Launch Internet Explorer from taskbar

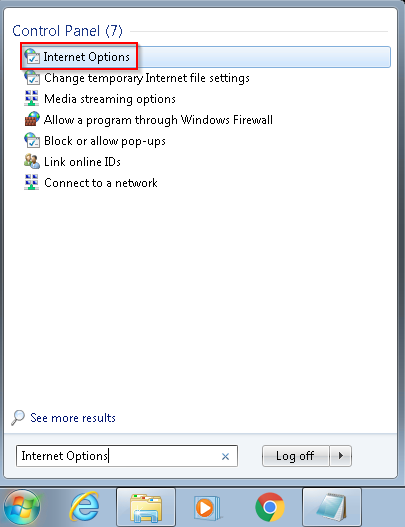point(84,507)
